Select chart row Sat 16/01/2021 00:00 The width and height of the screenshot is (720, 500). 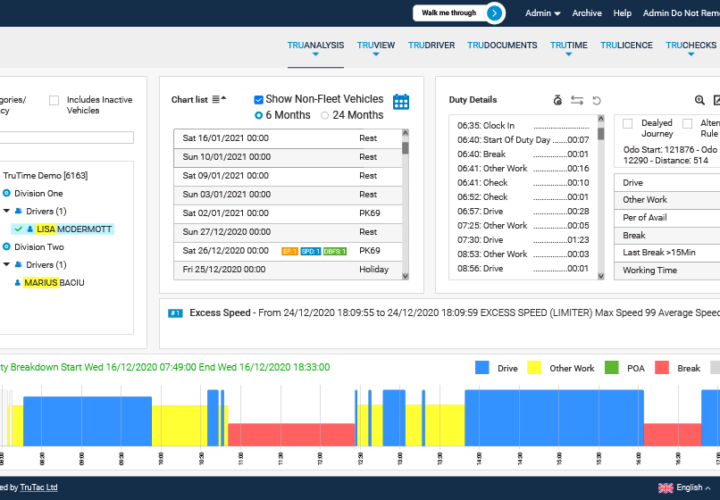tap(288, 139)
